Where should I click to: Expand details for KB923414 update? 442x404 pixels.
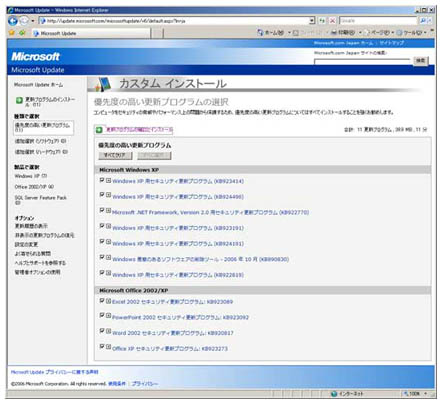(x=108, y=180)
